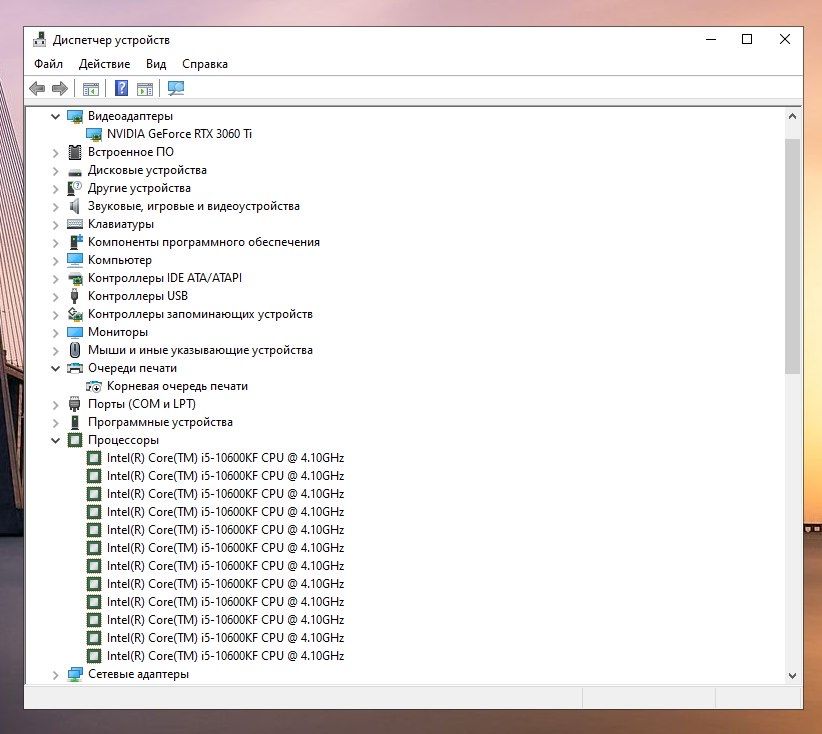This screenshot has width=822, height=734.
Task: Select the first Intel Core i5-10600KF processor entry
Action: coord(225,458)
